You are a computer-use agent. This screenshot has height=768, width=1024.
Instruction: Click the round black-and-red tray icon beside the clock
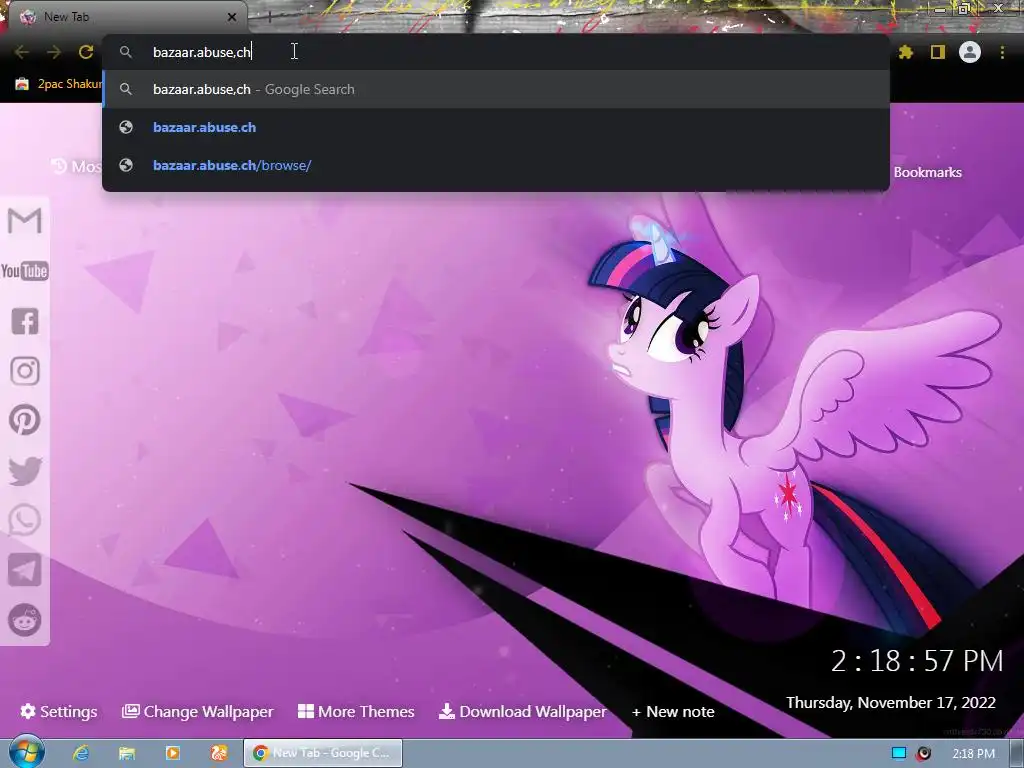[923, 754]
